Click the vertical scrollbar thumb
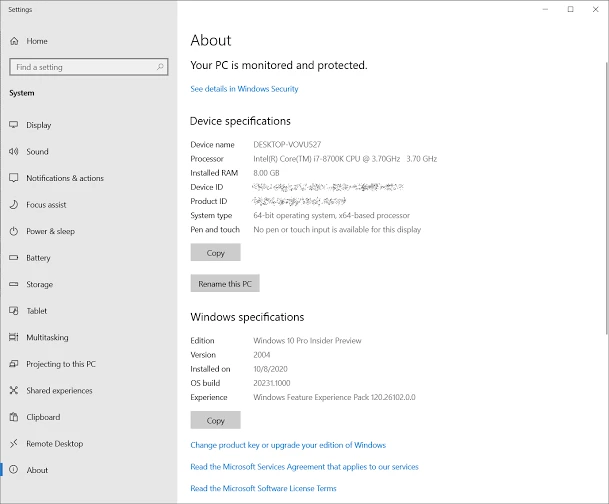Viewport: 609px width, 504px height. click(x=607, y=197)
